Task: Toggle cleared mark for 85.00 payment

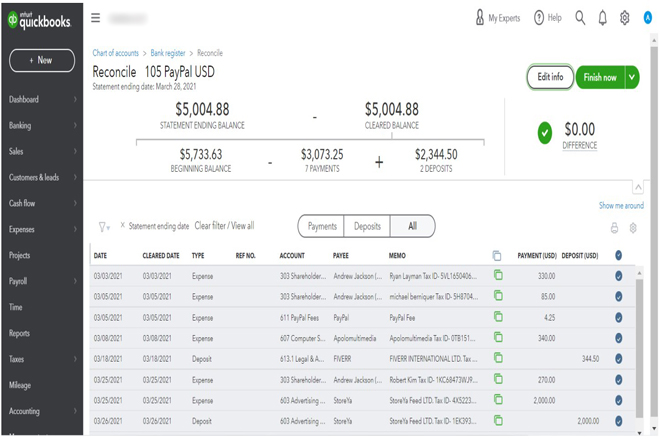Action: (x=618, y=296)
